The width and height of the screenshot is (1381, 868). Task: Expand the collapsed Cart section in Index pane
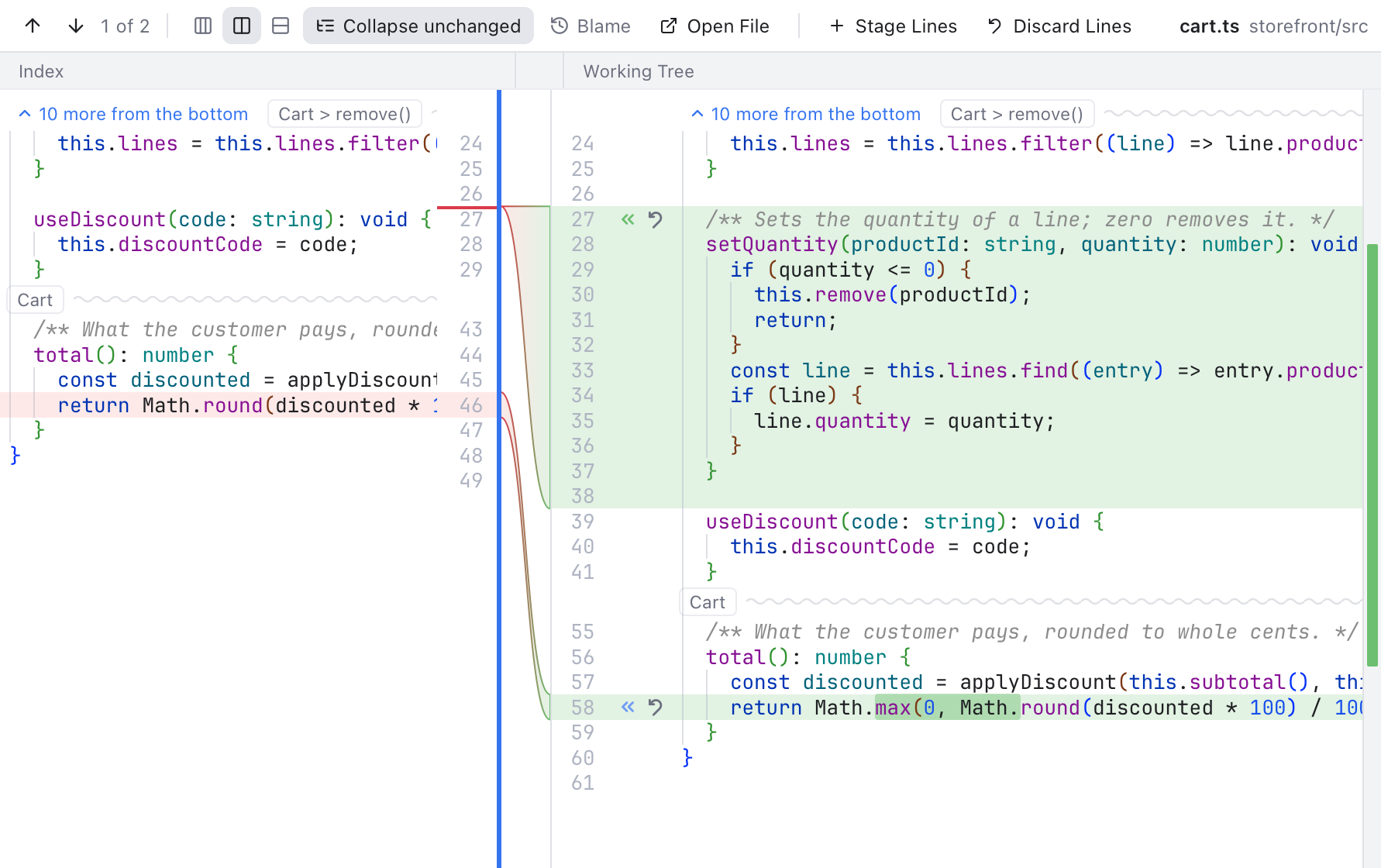35,300
